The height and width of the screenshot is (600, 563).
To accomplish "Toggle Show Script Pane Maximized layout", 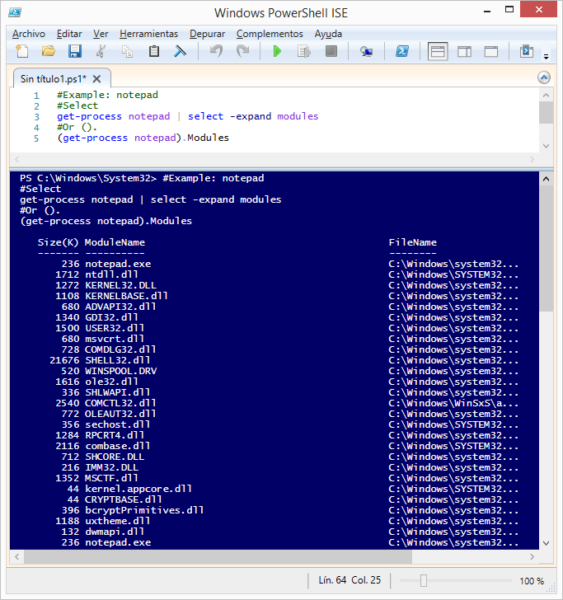I will (491, 51).
